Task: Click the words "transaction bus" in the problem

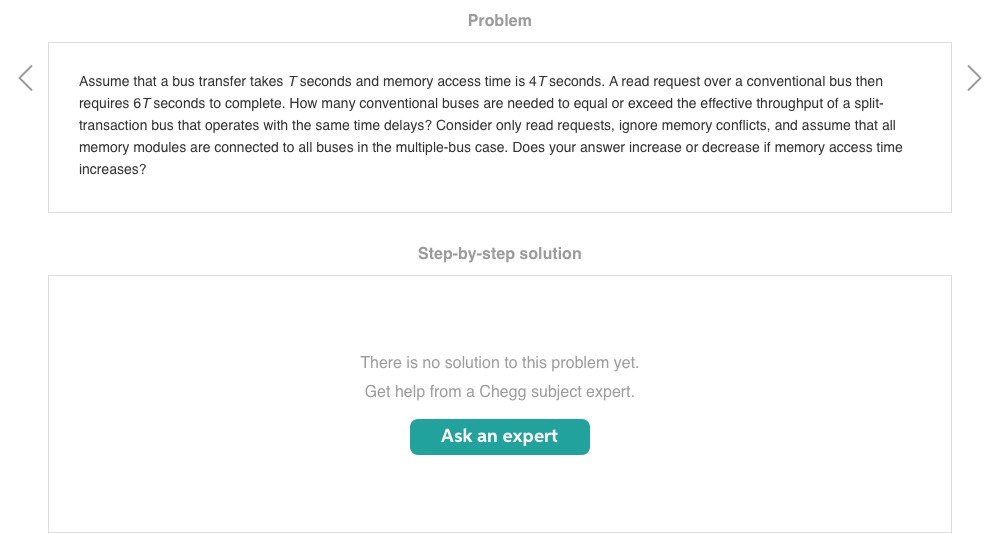Action: pos(126,125)
